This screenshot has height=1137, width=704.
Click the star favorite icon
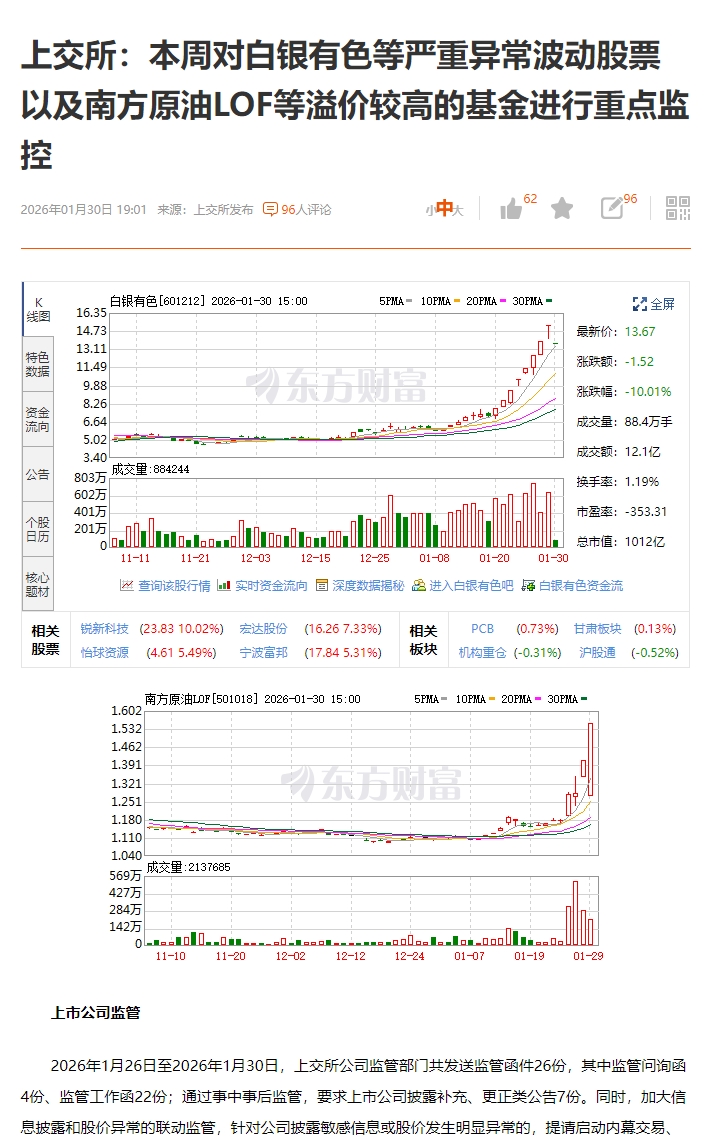click(562, 209)
